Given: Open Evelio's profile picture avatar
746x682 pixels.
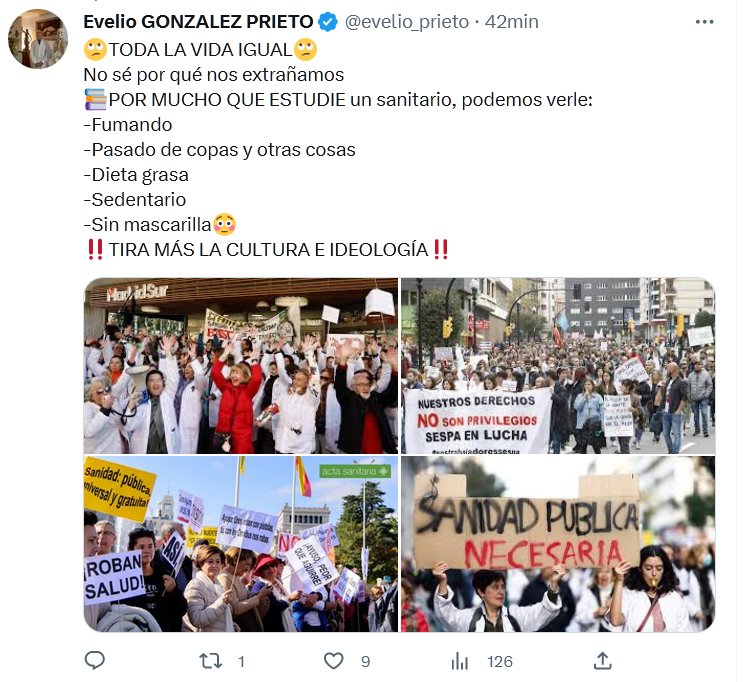Looking at the screenshot, I should pyautogui.click(x=38, y=39).
